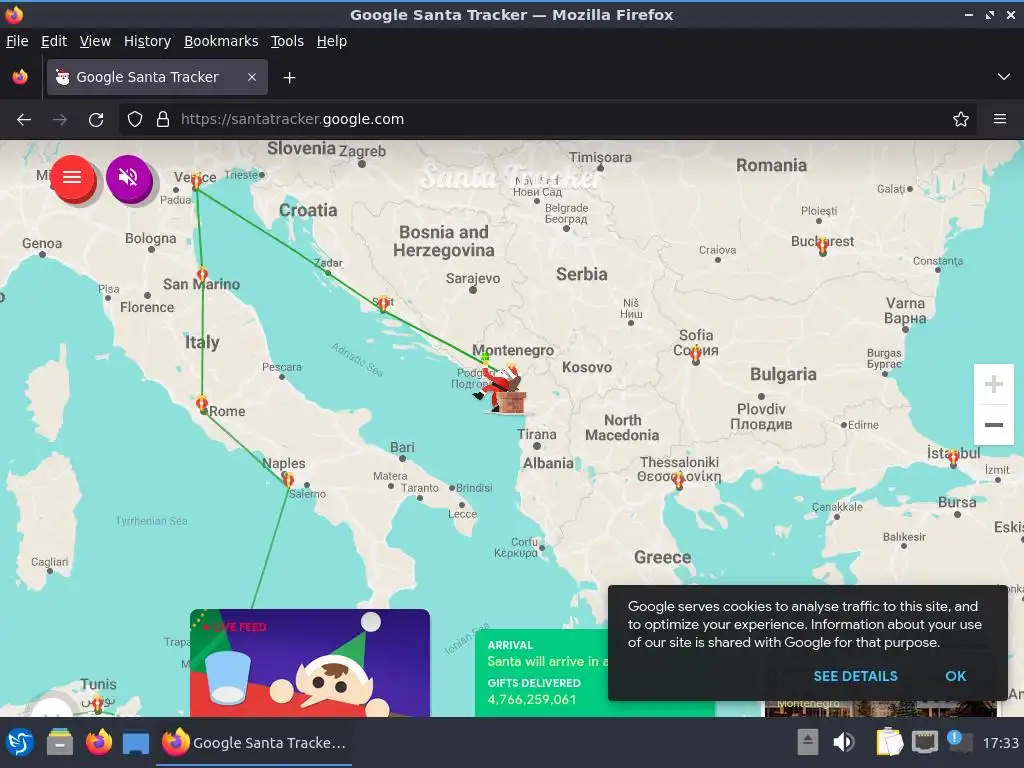Click the San Marino gift marker
The width and height of the screenshot is (1024, 768).
click(x=202, y=274)
